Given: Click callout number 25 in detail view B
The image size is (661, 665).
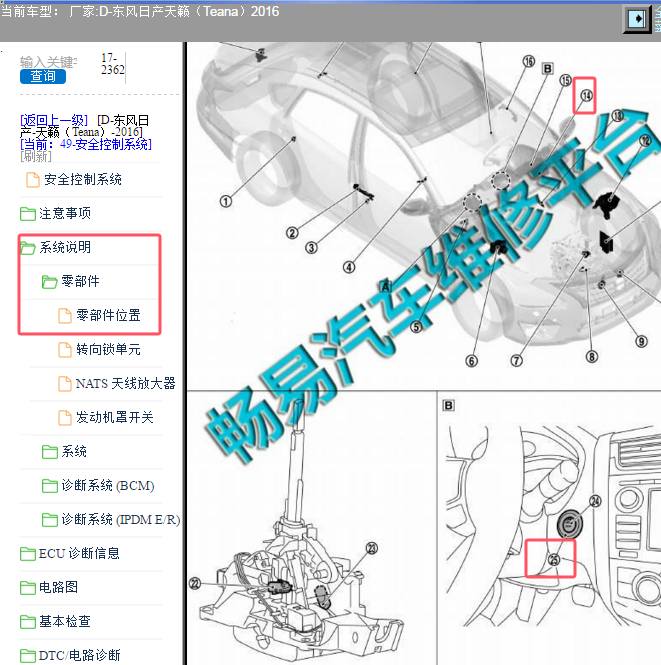Looking at the screenshot, I should (x=554, y=560).
